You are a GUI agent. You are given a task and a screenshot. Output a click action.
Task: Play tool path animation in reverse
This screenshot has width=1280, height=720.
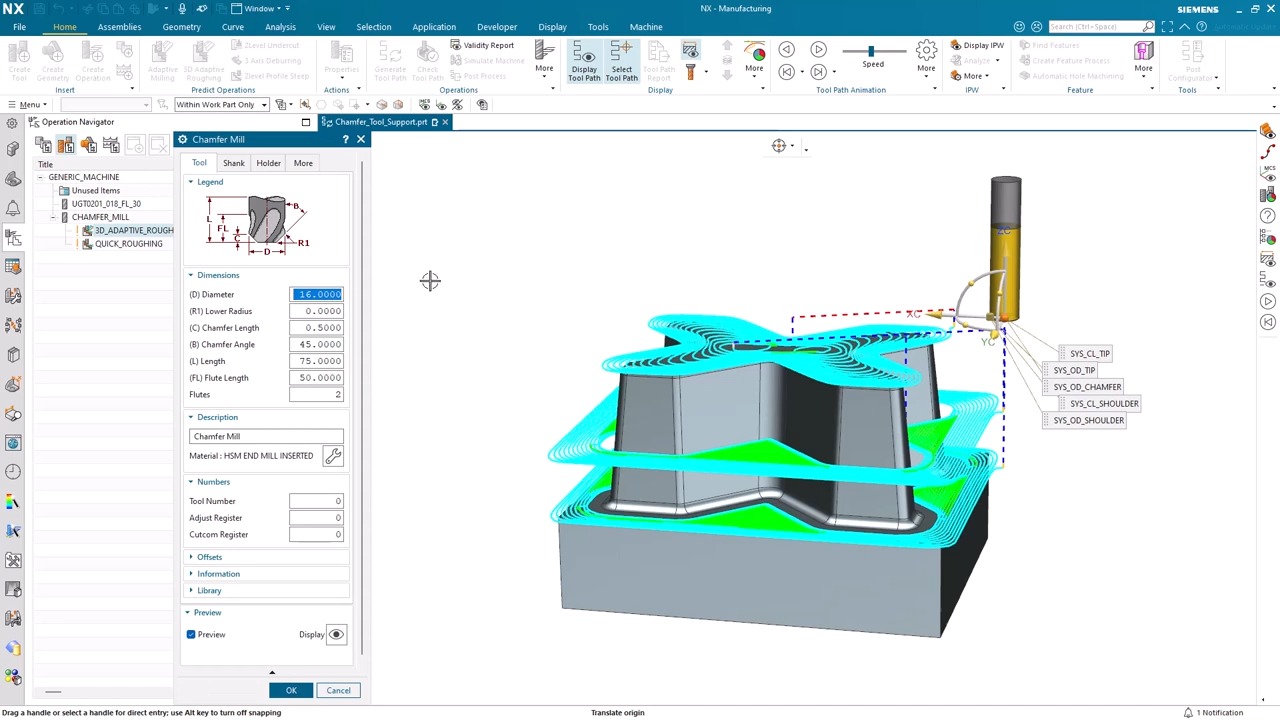click(787, 49)
